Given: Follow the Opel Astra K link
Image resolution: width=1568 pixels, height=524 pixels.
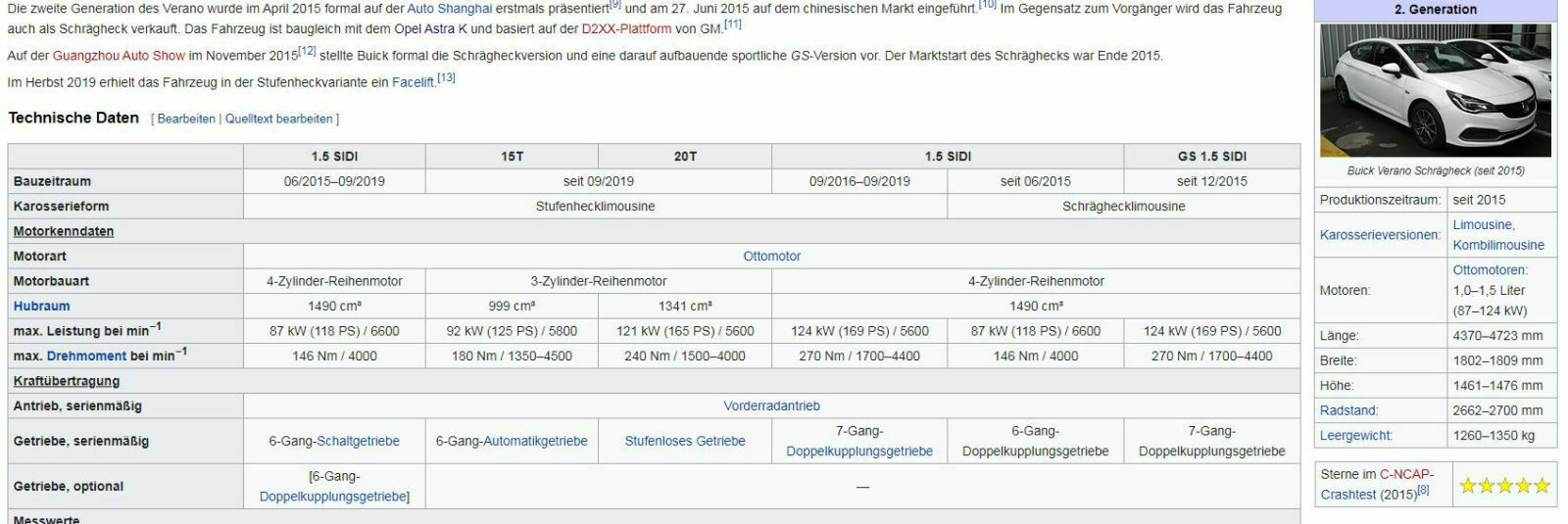Looking at the screenshot, I should (430, 29).
